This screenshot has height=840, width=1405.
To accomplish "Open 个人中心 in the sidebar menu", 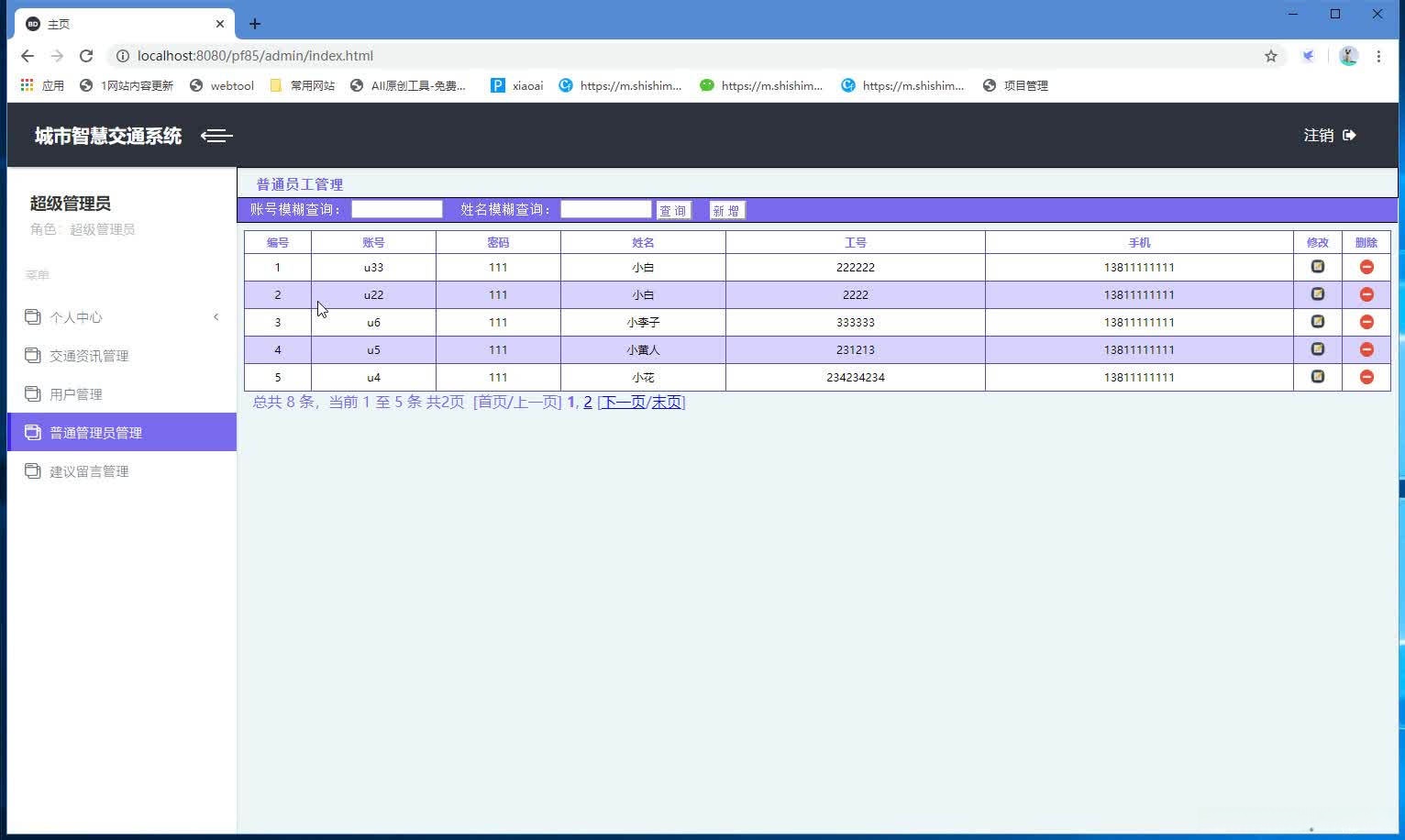I will pyautogui.click(x=76, y=317).
